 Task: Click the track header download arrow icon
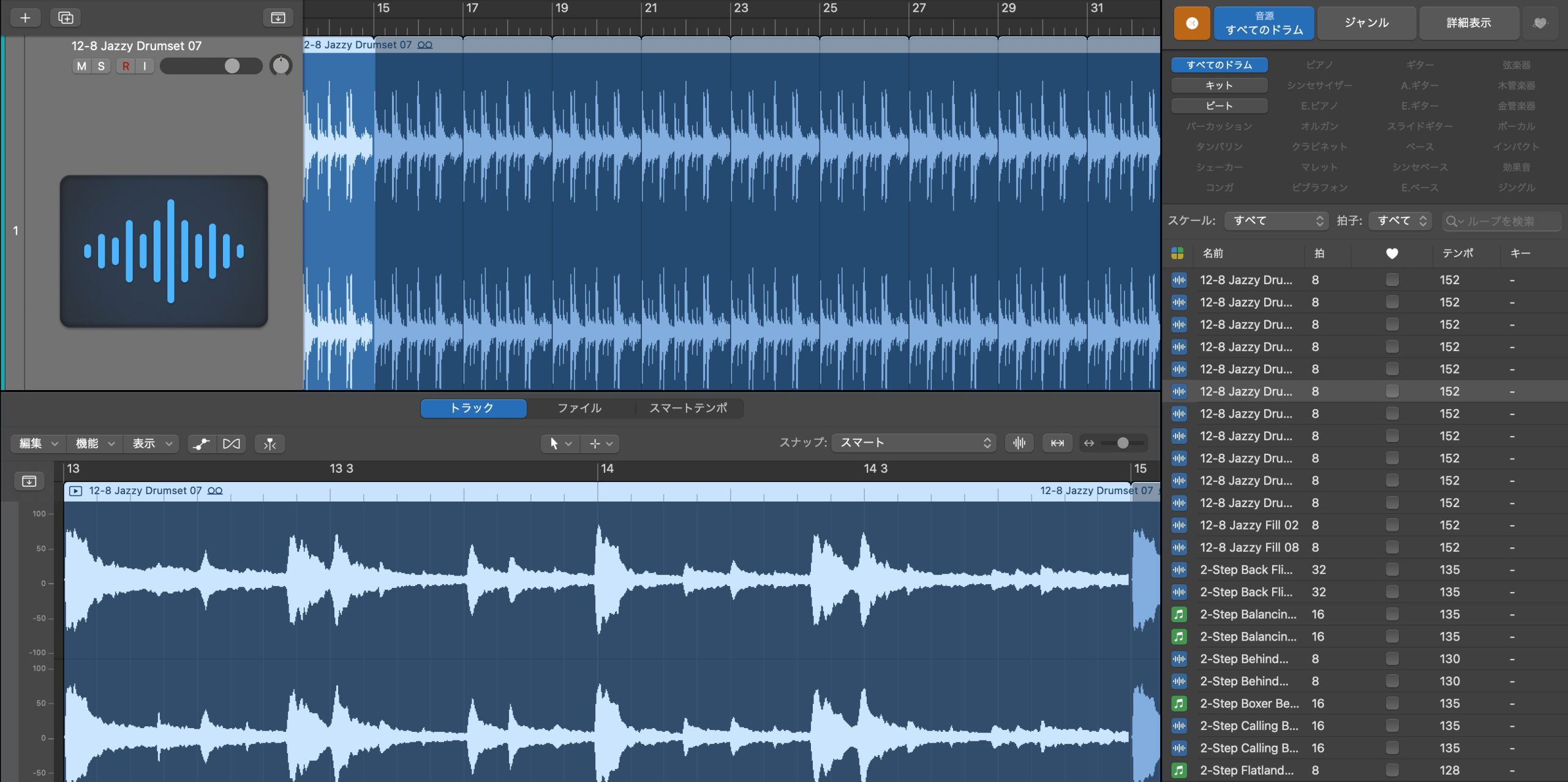(x=278, y=18)
